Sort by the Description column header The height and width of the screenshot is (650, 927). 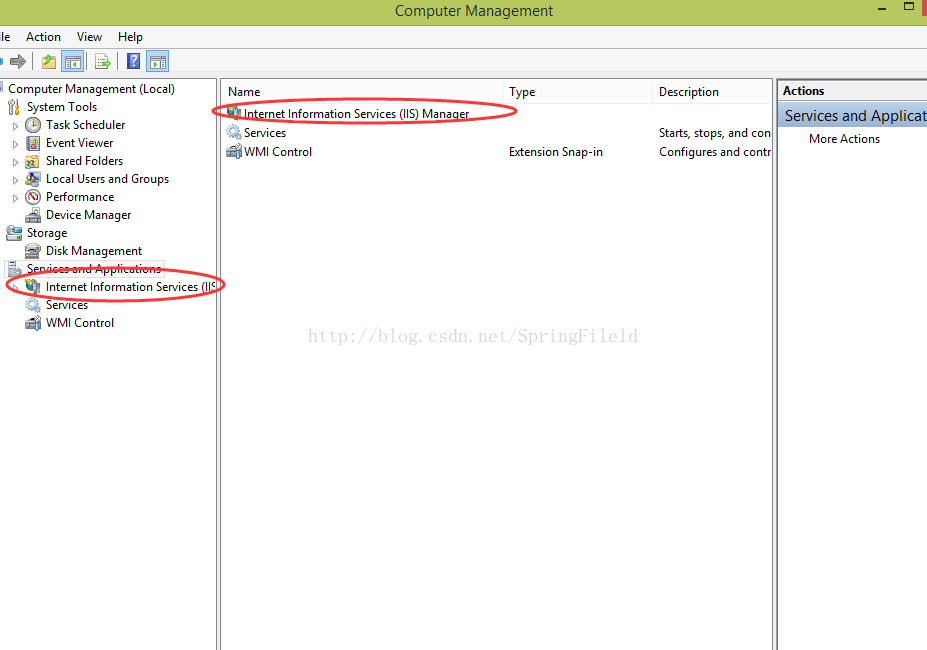tap(712, 92)
